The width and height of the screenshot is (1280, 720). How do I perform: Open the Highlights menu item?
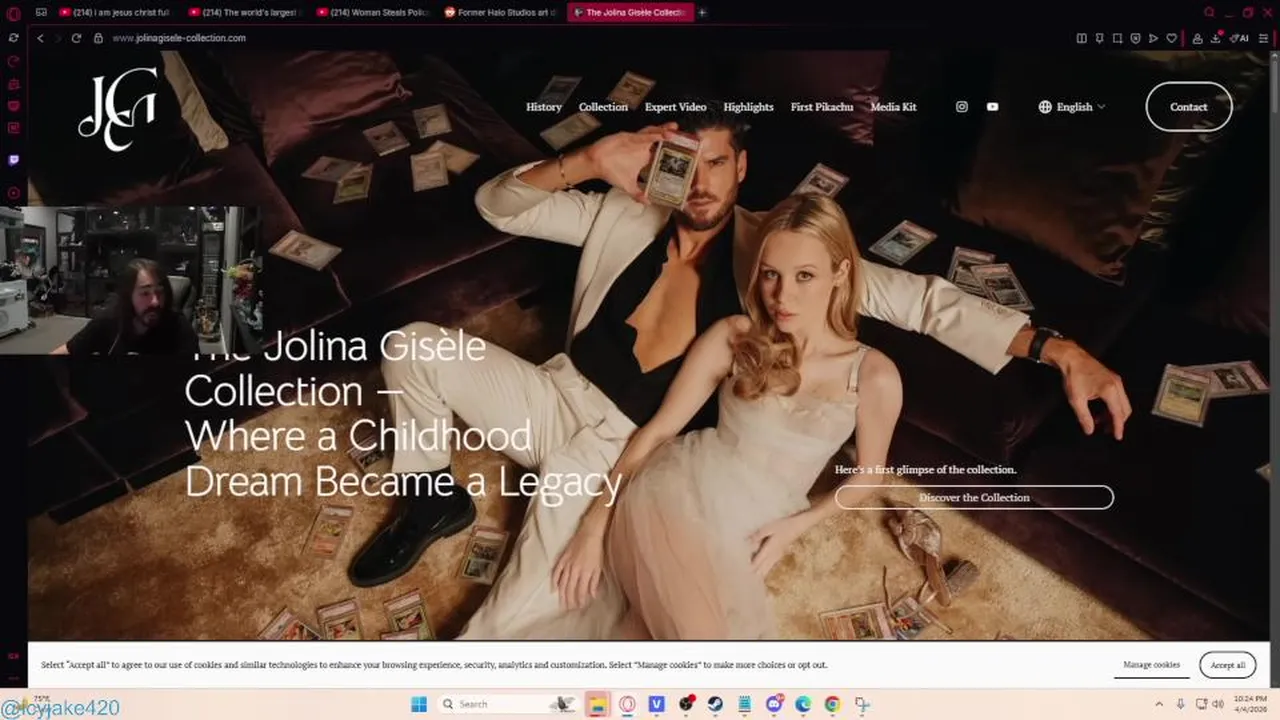coord(748,107)
